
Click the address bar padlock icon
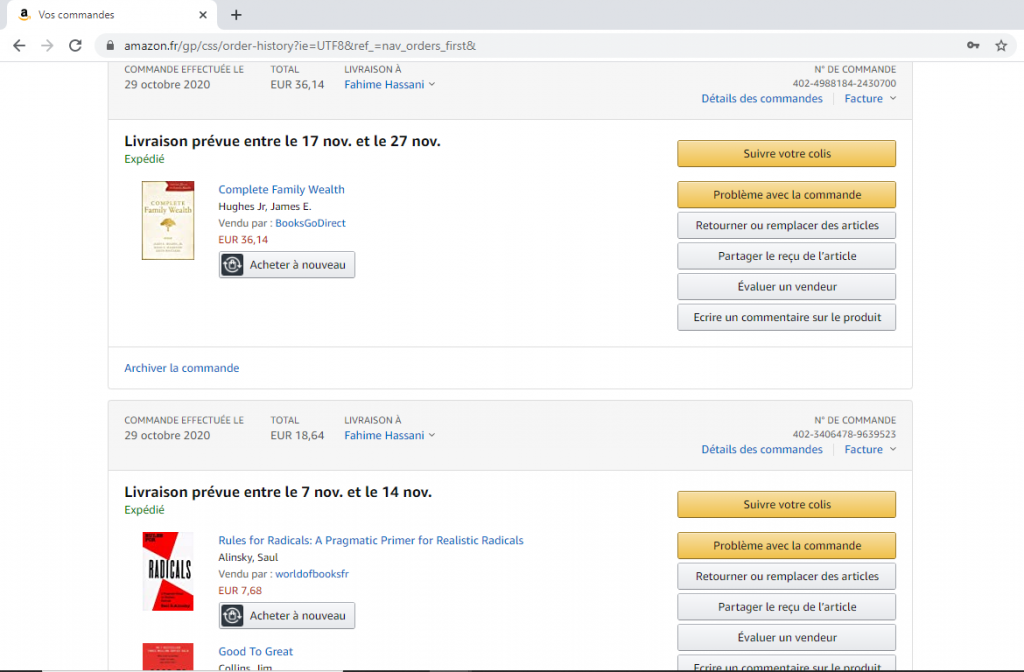pyautogui.click(x=110, y=46)
